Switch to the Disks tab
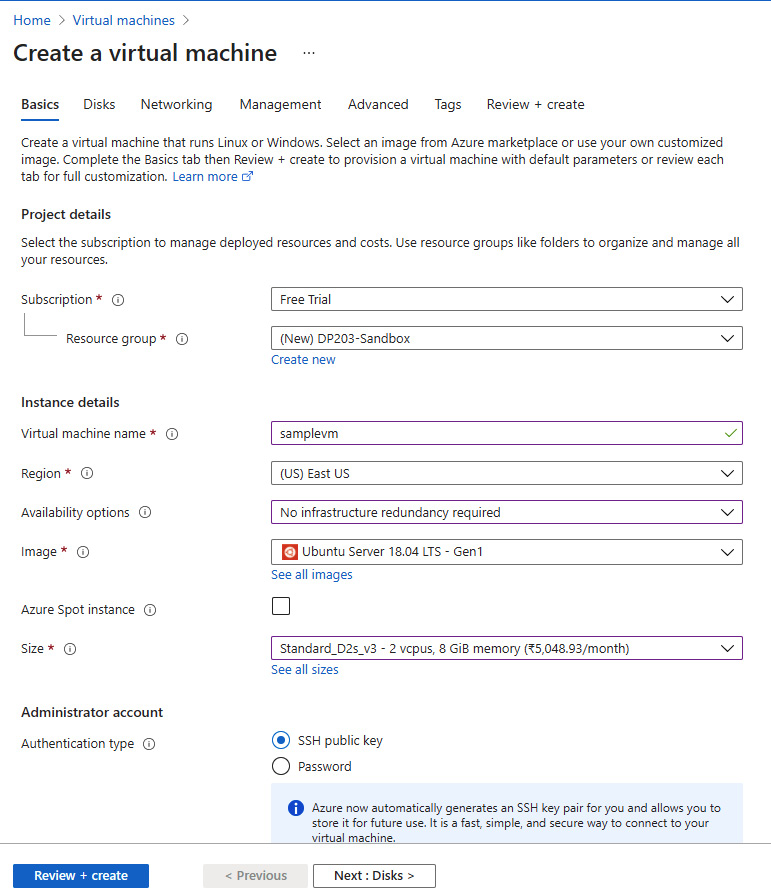The height and width of the screenshot is (896, 771). click(x=99, y=105)
